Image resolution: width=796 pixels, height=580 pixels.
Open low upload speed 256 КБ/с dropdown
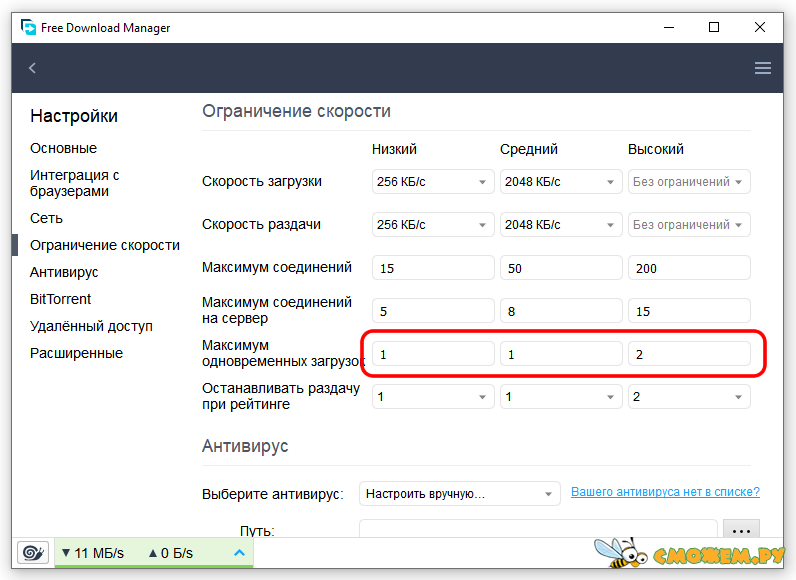coord(433,225)
